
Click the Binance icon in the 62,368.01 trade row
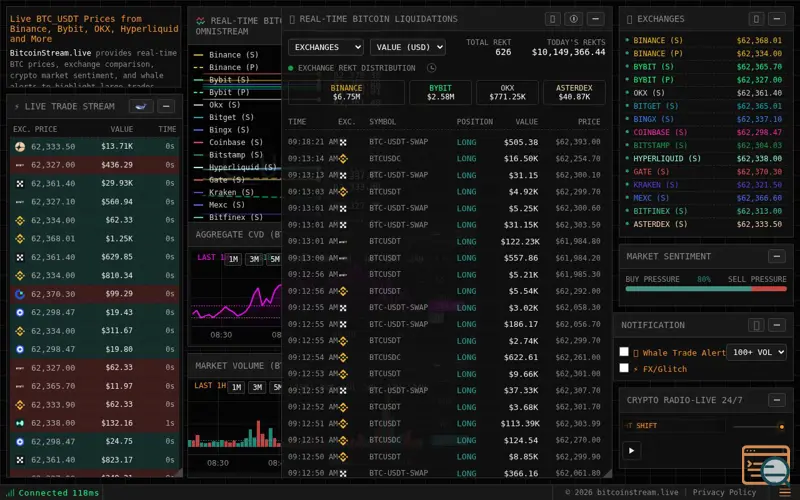point(20,239)
